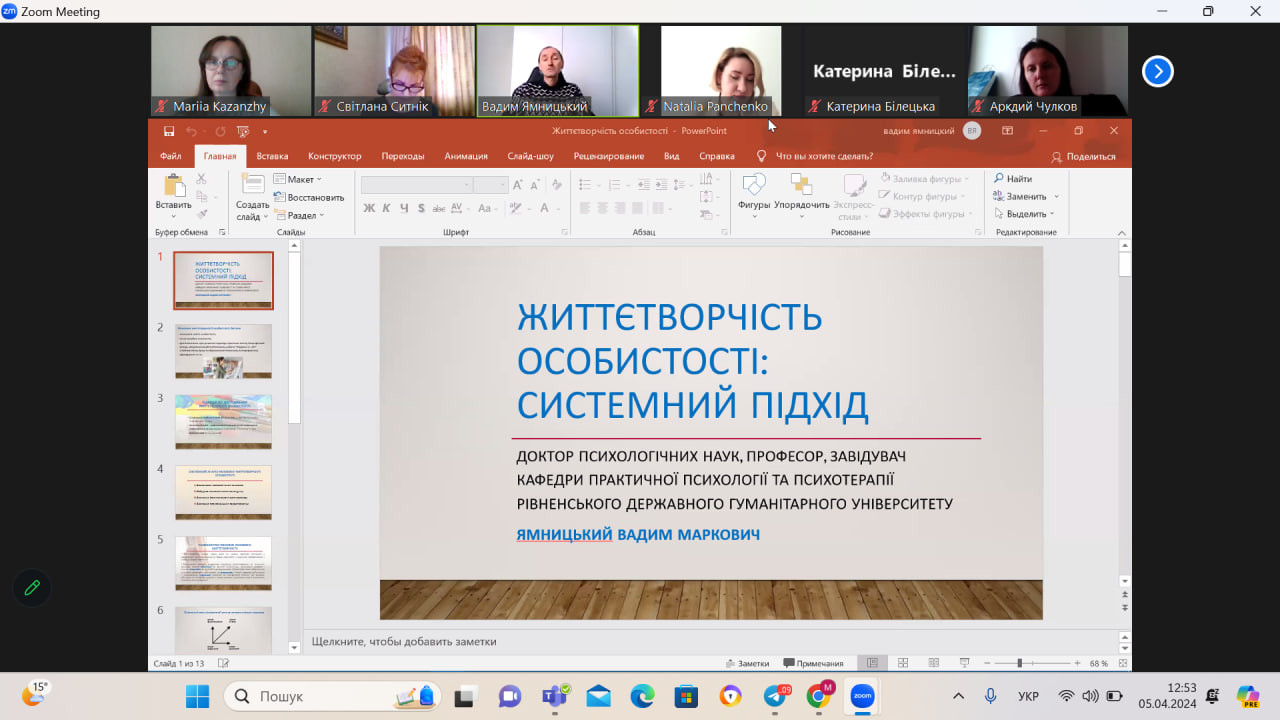1280x720 pixels.
Task: Toggle the Заметки notes pane
Action: (x=747, y=663)
